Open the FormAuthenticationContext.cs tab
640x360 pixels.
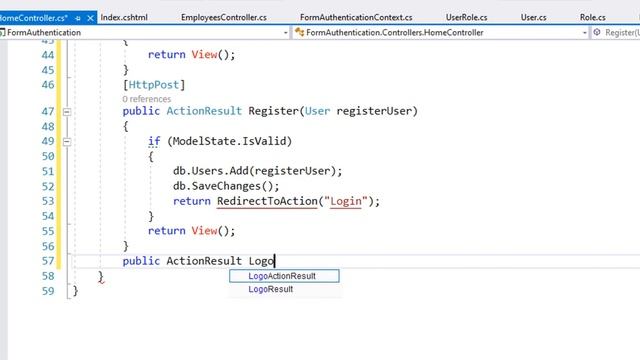coord(356,18)
